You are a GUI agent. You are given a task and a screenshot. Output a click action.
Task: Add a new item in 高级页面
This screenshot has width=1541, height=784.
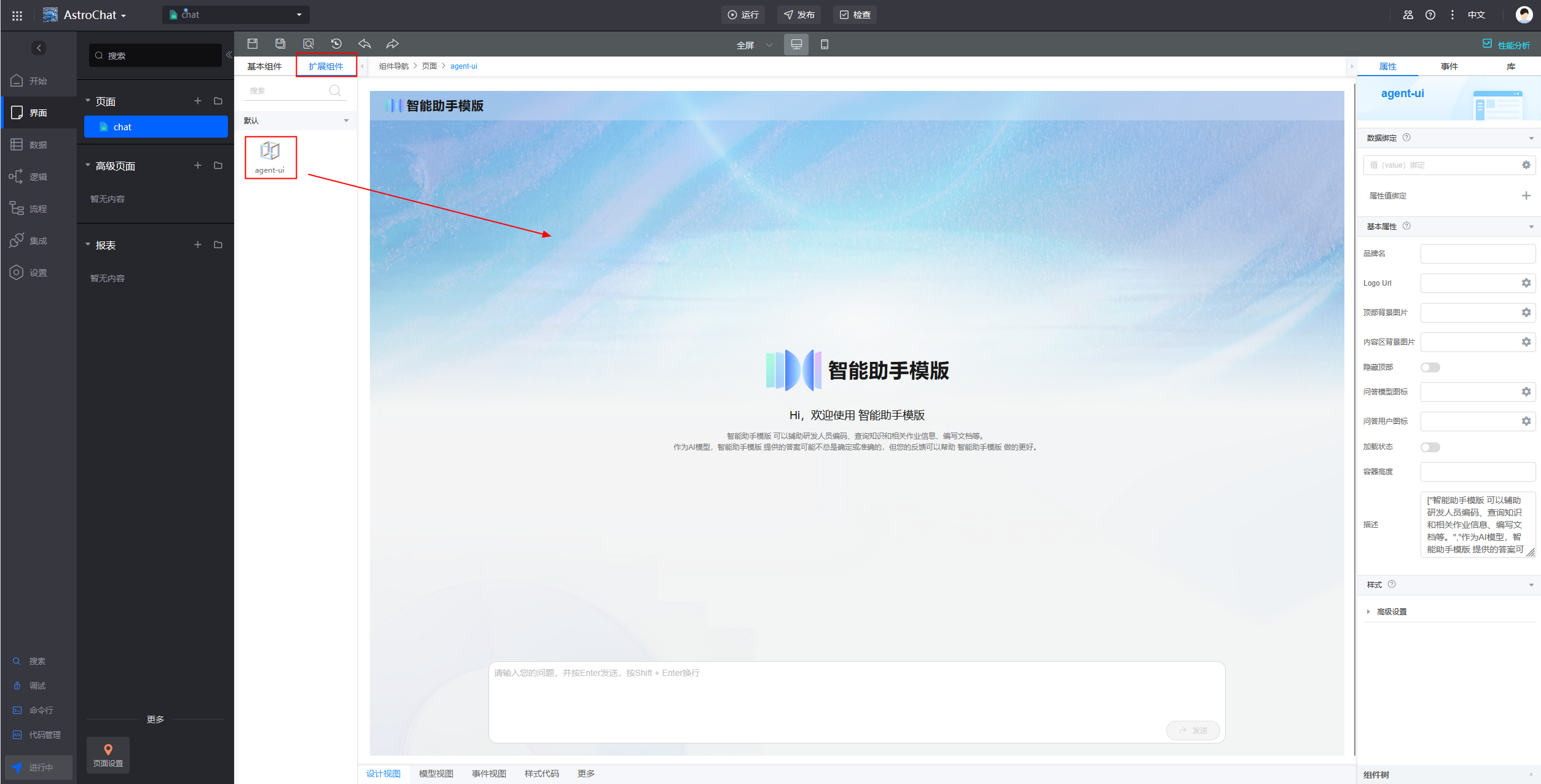[198, 165]
